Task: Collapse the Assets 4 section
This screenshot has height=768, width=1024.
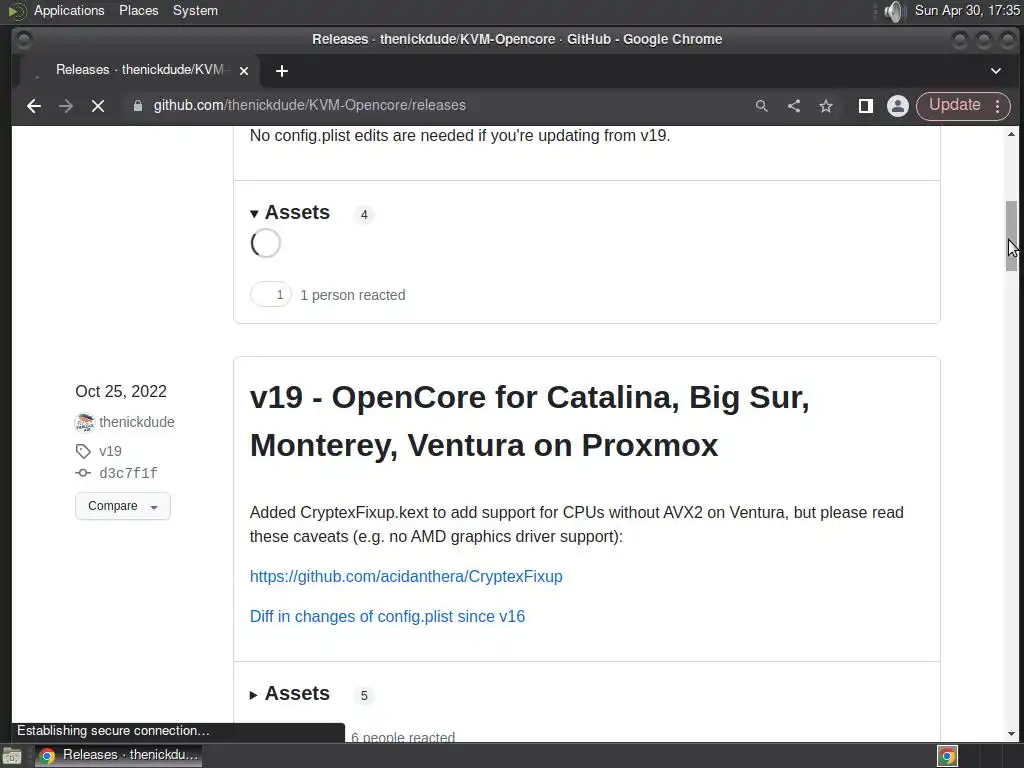Action: tap(290, 212)
